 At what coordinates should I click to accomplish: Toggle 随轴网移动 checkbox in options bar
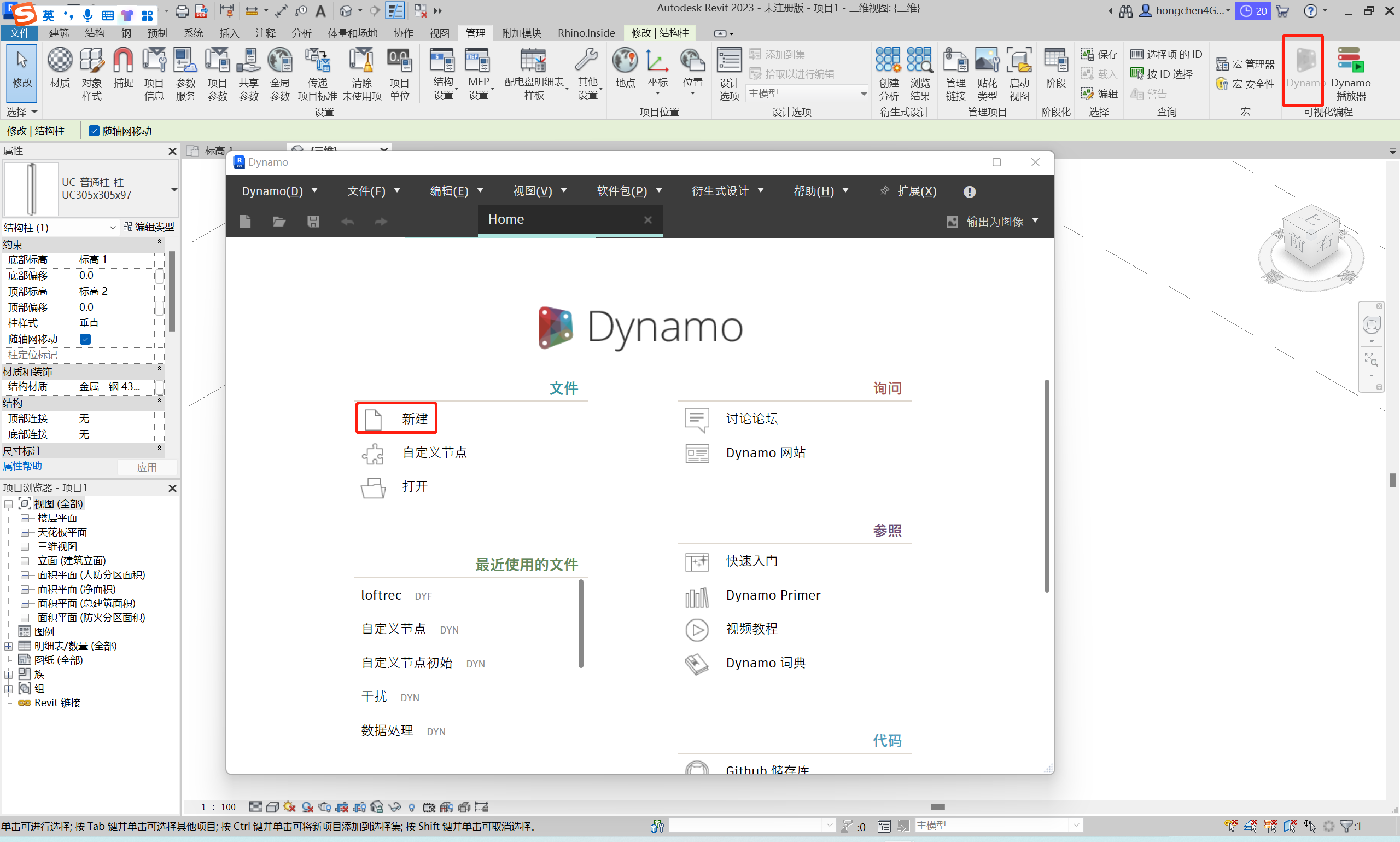pos(94,131)
